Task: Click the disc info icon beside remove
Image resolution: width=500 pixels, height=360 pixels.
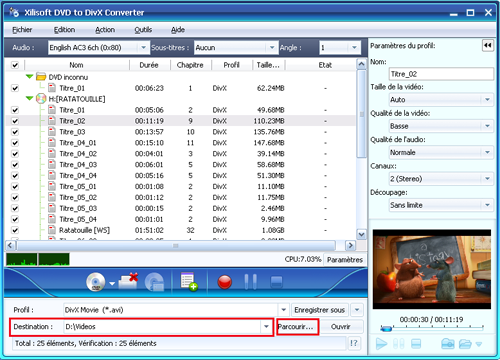Action: pos(154,282)
